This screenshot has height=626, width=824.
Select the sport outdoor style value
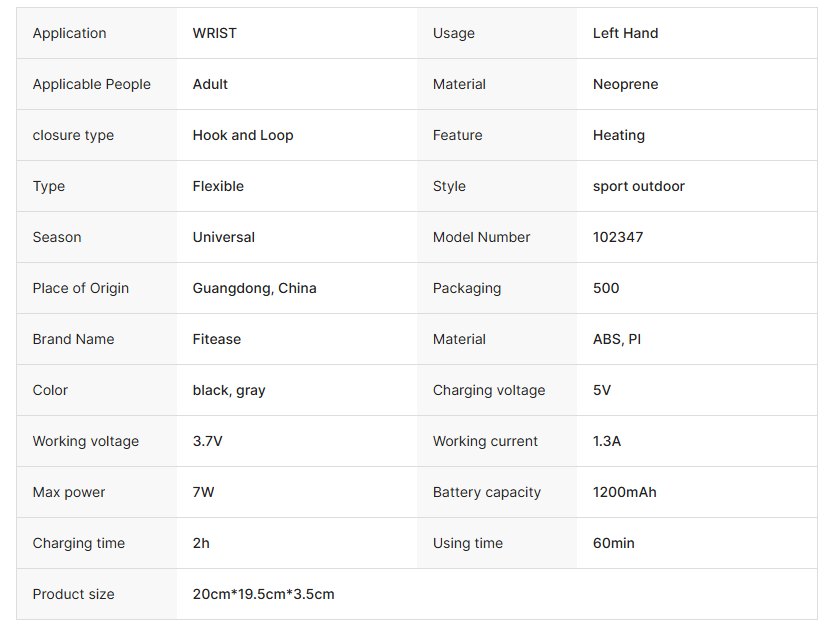(638, 186)
